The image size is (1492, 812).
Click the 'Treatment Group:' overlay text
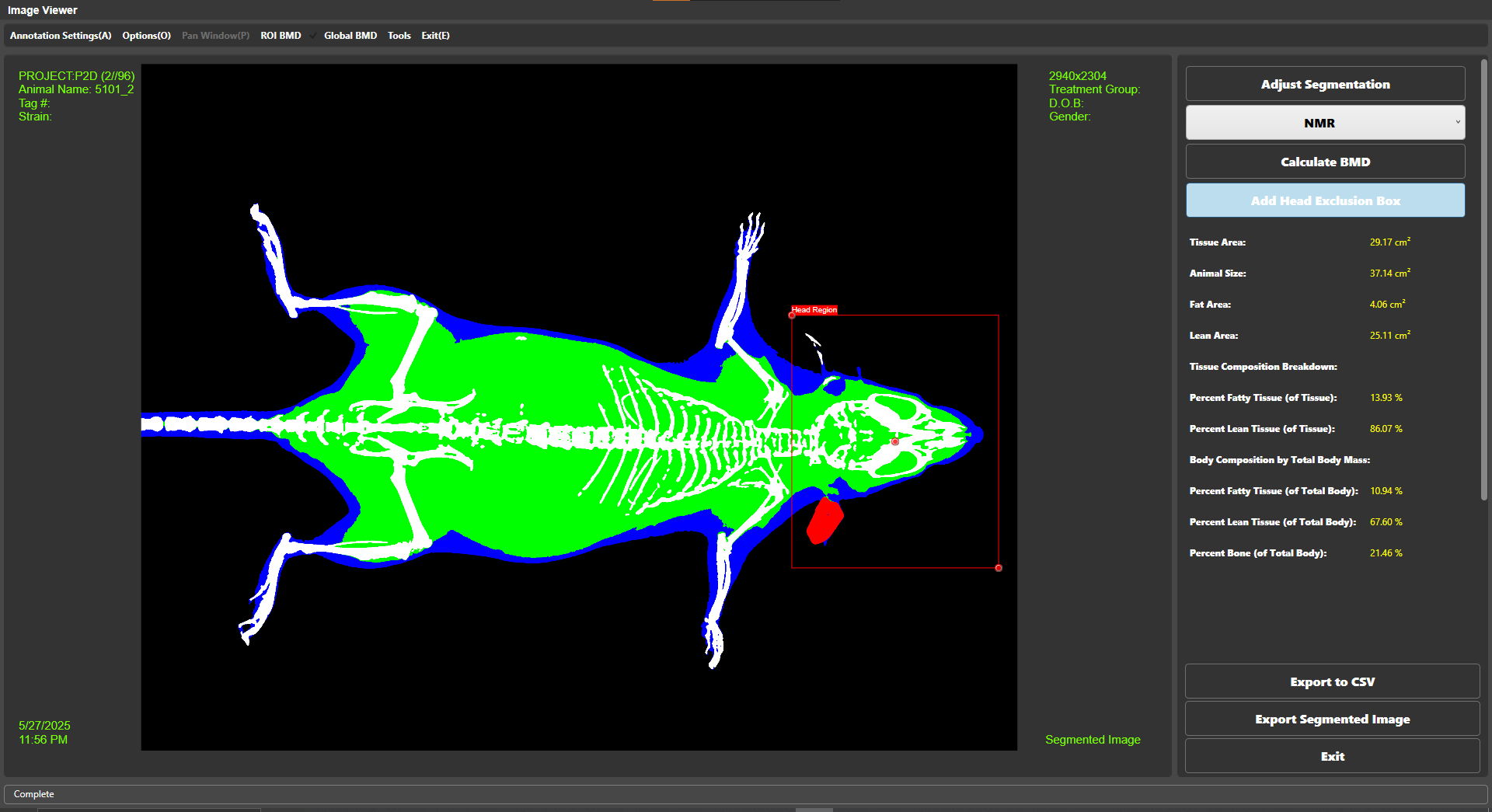pyautogui.click(x=1094, y=89)
